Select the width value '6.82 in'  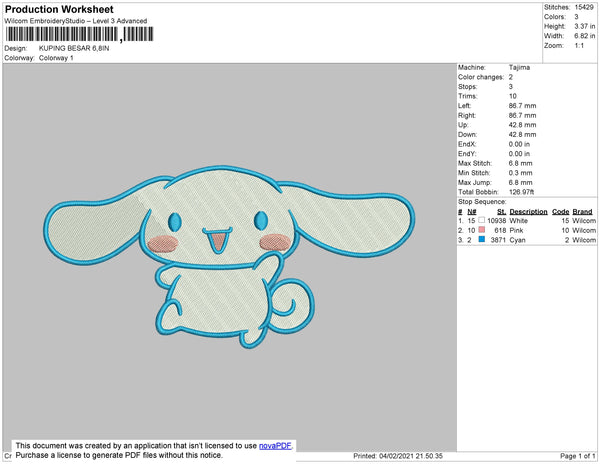pos(584,36)
